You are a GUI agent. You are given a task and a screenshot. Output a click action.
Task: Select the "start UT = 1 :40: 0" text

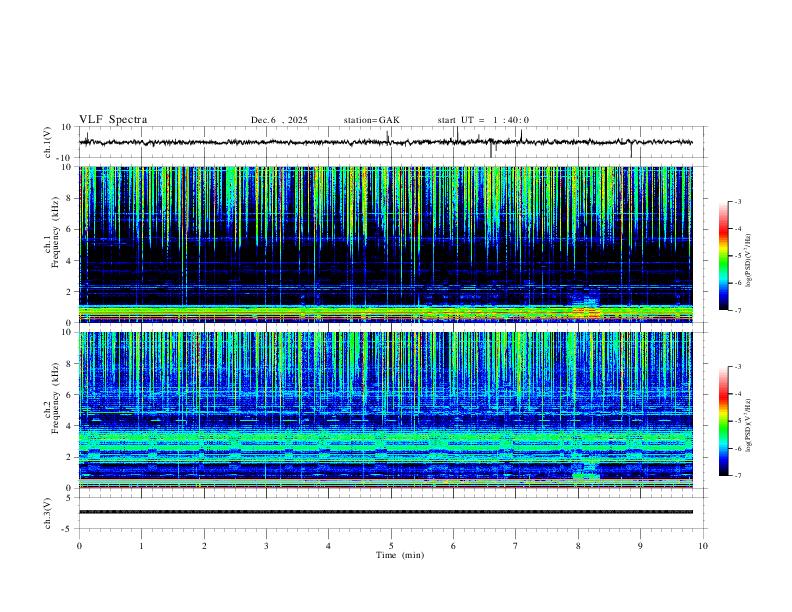tap(483, 120)
